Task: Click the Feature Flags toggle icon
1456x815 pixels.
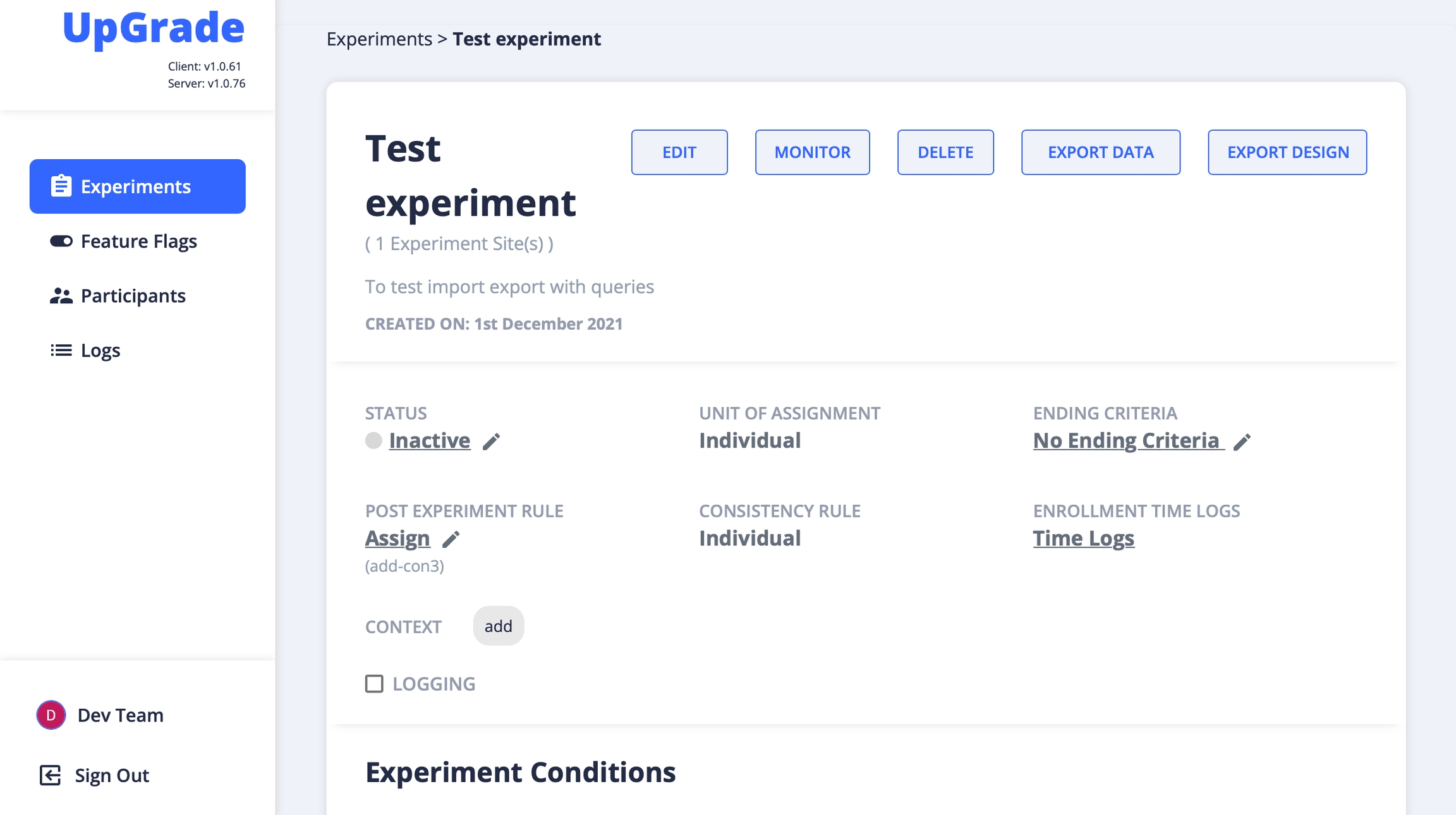Action: (x=61, y=241)
